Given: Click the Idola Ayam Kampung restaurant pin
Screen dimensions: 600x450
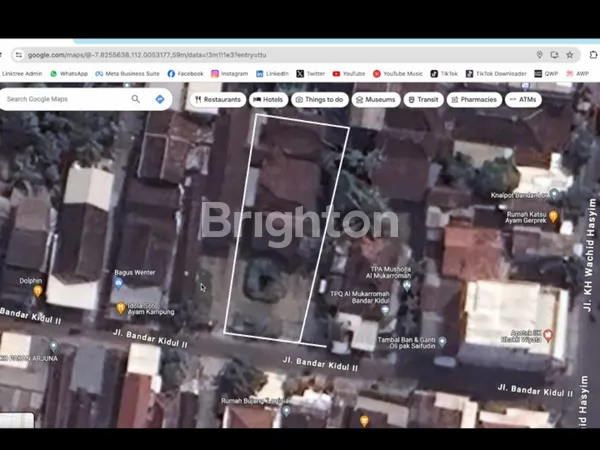Looking at the screenshot, I should coord(121,309).
